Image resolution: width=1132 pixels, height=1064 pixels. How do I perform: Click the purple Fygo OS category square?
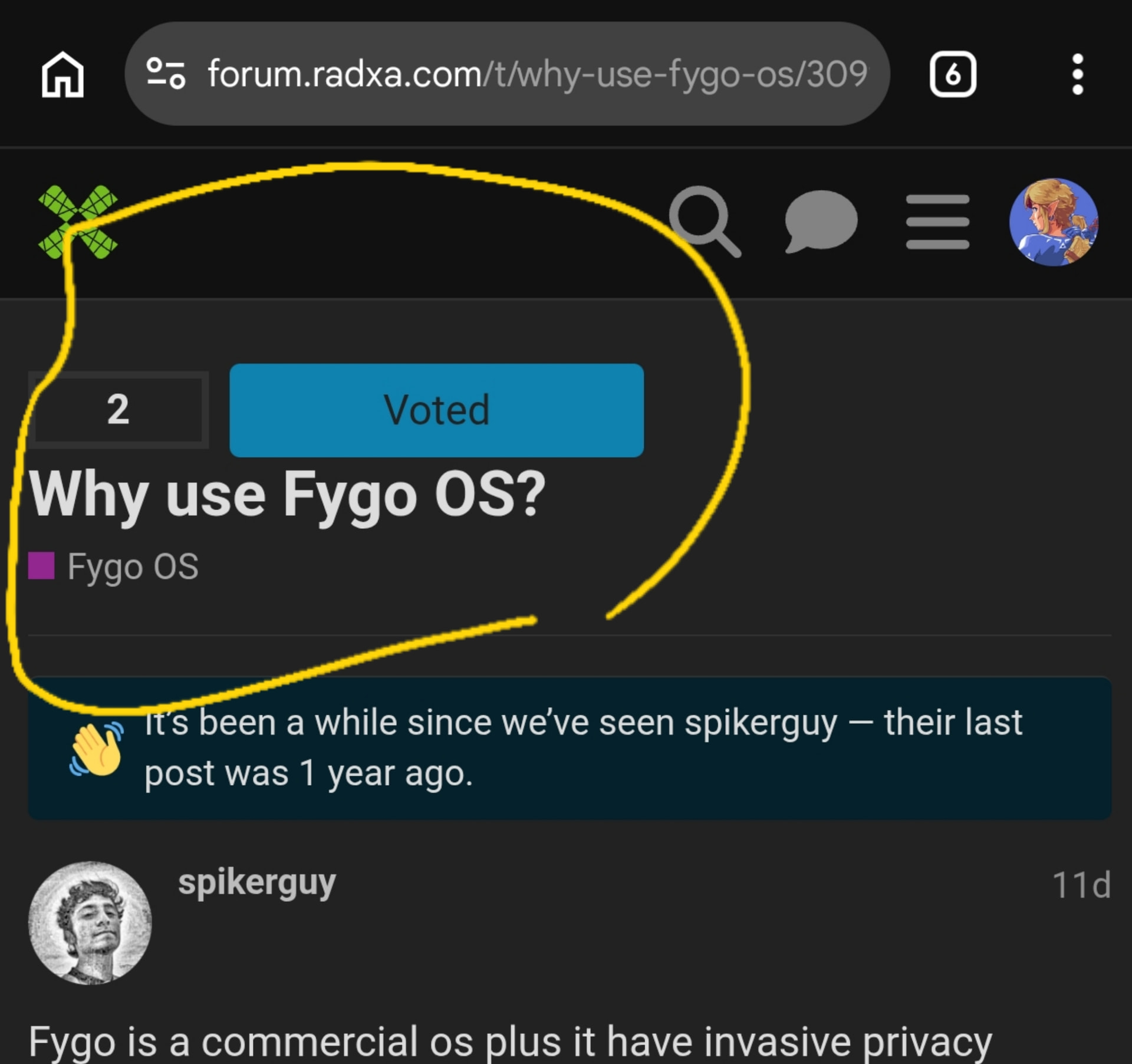point(41,565)
